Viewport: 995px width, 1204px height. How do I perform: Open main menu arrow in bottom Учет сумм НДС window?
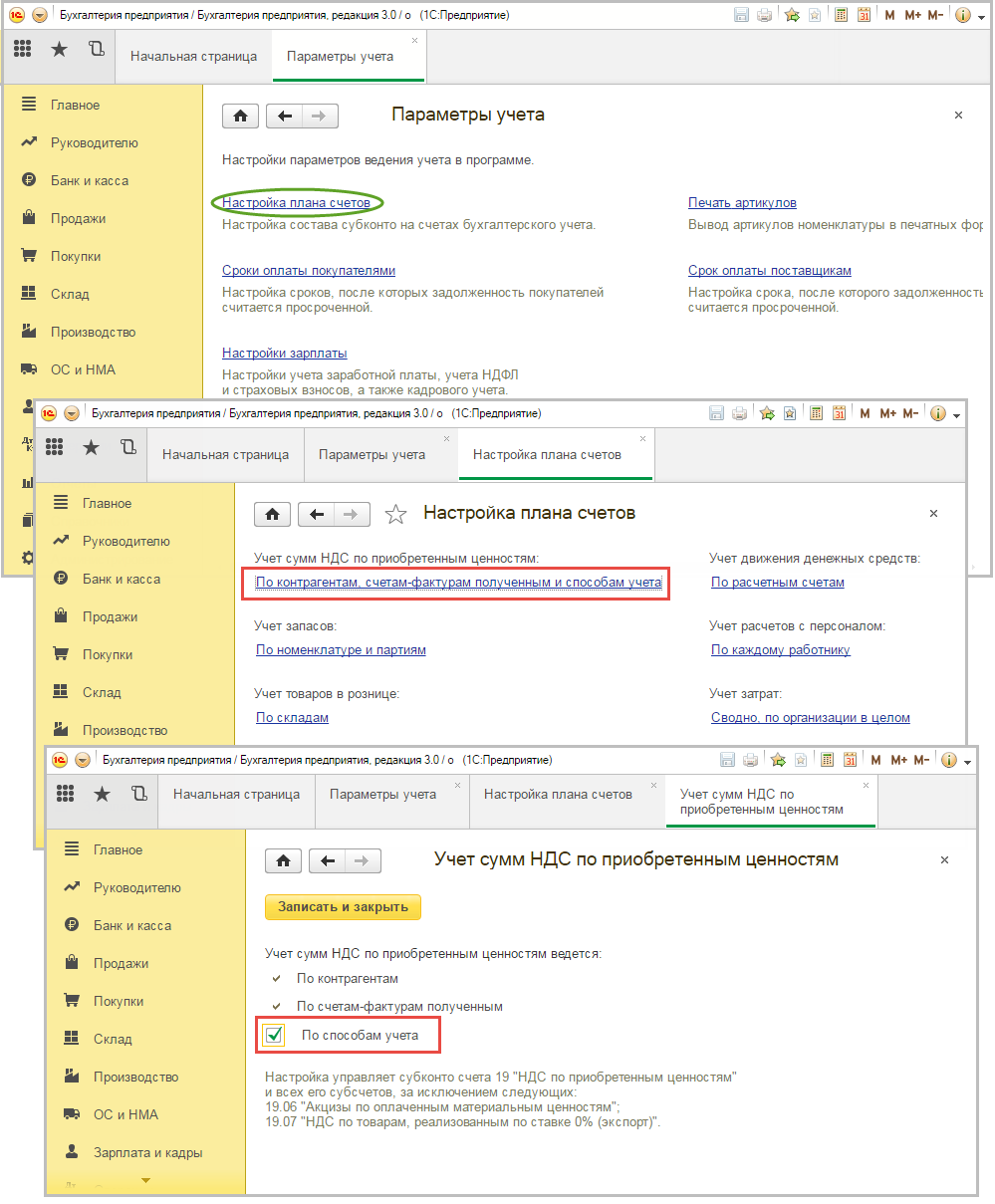pyautogui.click(x=83, y=759)
